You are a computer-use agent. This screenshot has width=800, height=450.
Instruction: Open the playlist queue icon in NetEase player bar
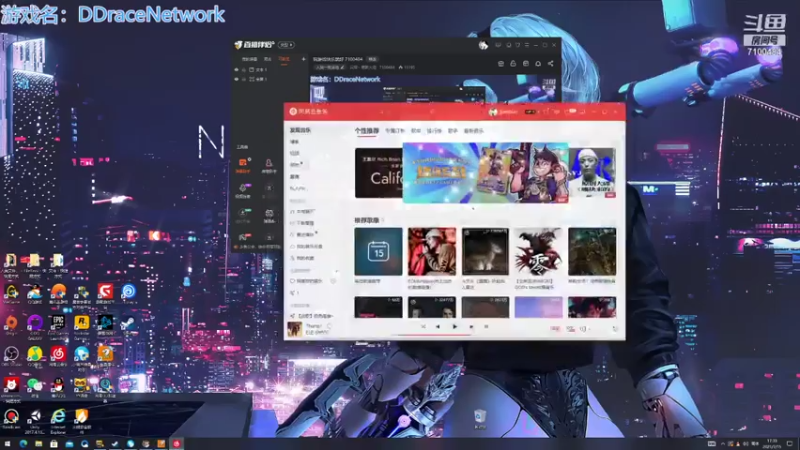coord(615,329)
